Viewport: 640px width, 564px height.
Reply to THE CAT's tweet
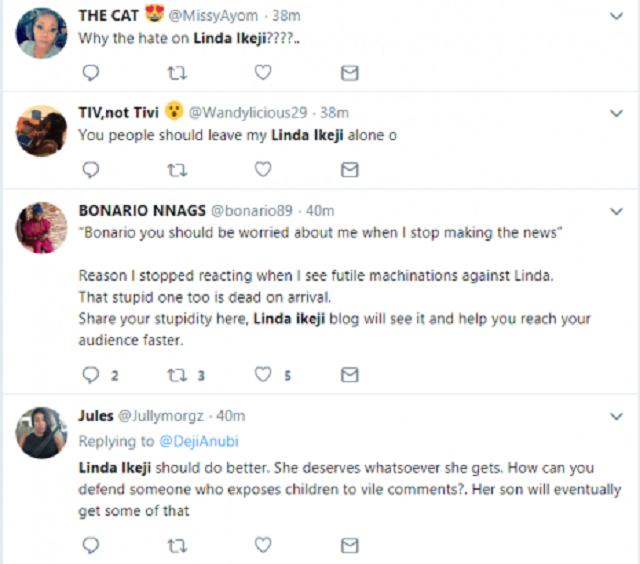(90, 72)
